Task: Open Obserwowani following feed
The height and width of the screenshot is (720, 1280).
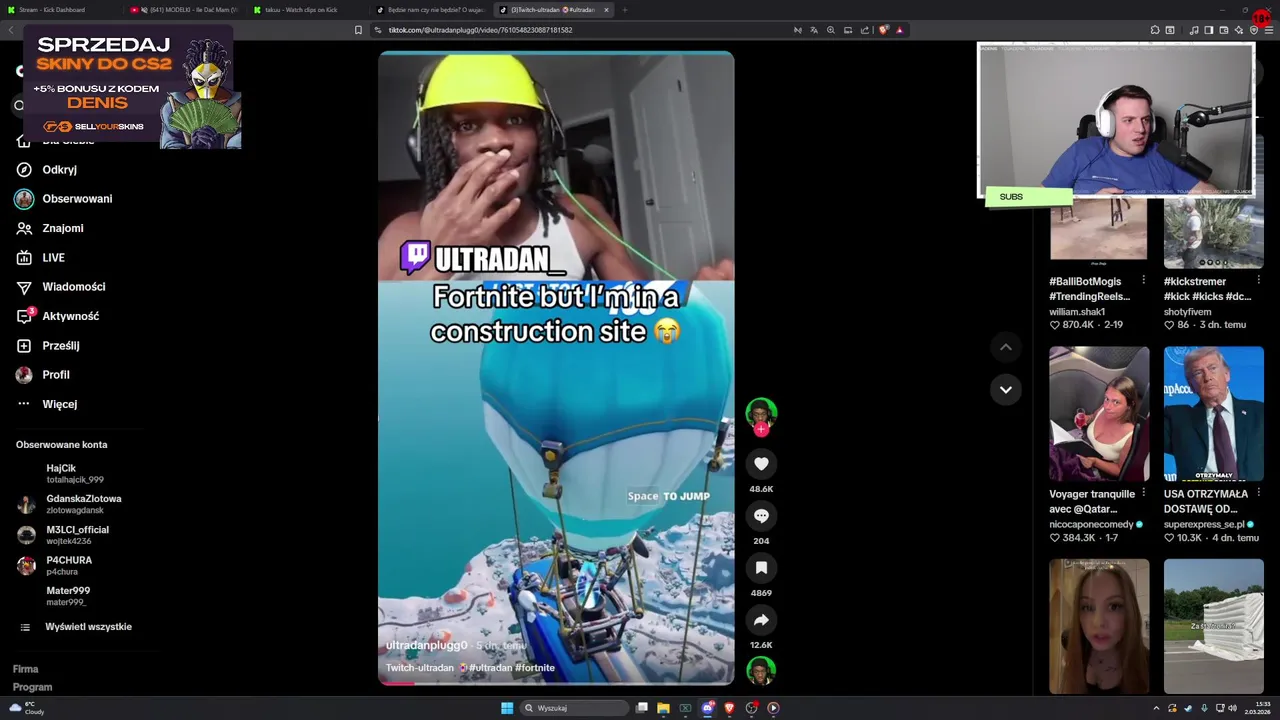Action: pos(64,199)
